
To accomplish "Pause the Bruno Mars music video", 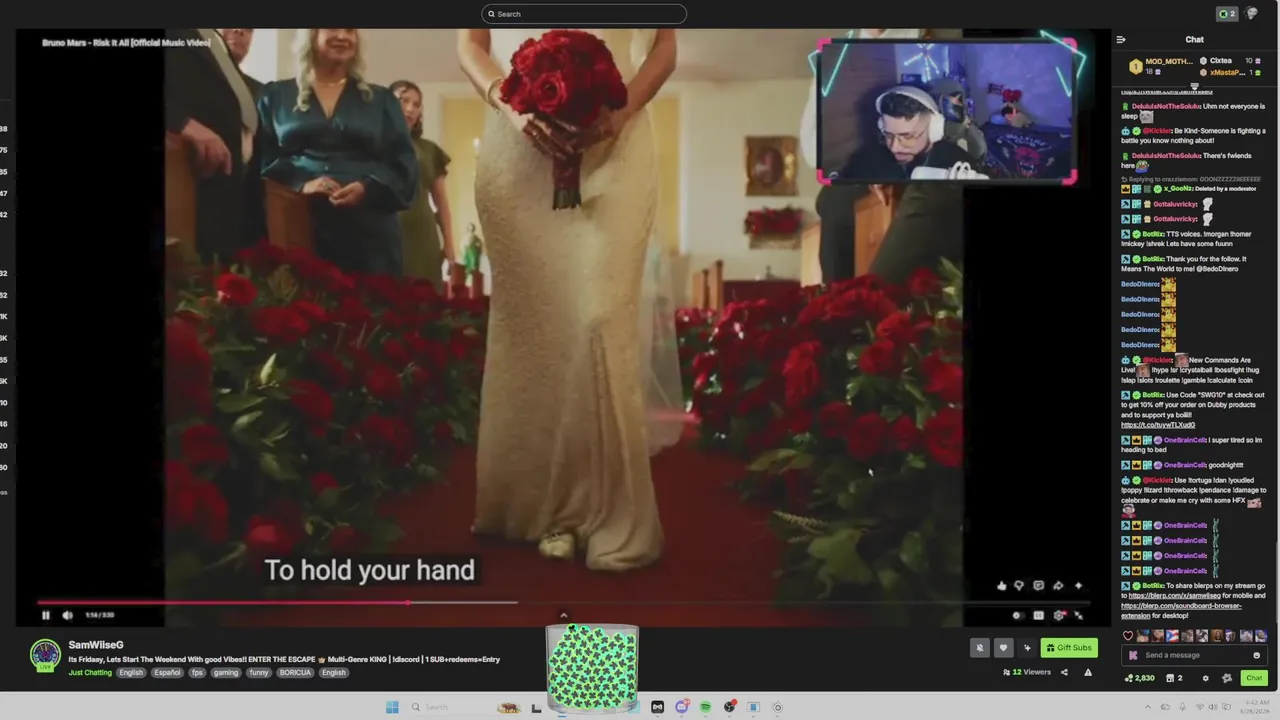I will (x=45, y=615).
